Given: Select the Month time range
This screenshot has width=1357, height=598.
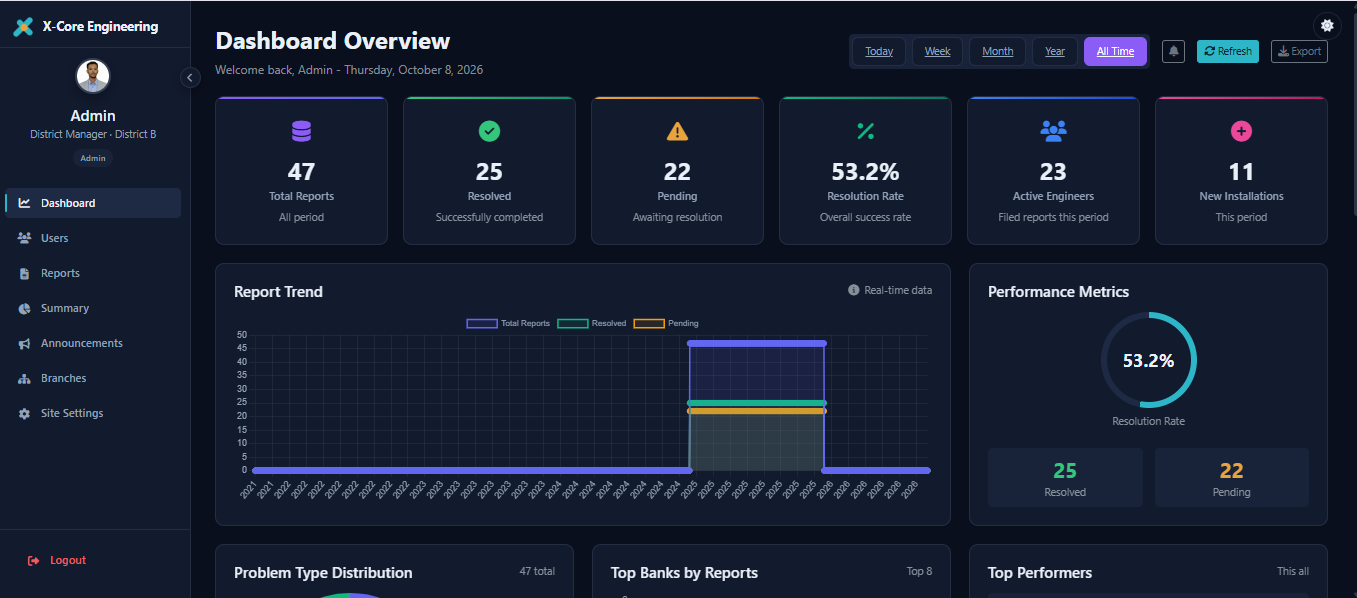Looking at the screenshot, I should pyautogui.click(x=998, y=51).
